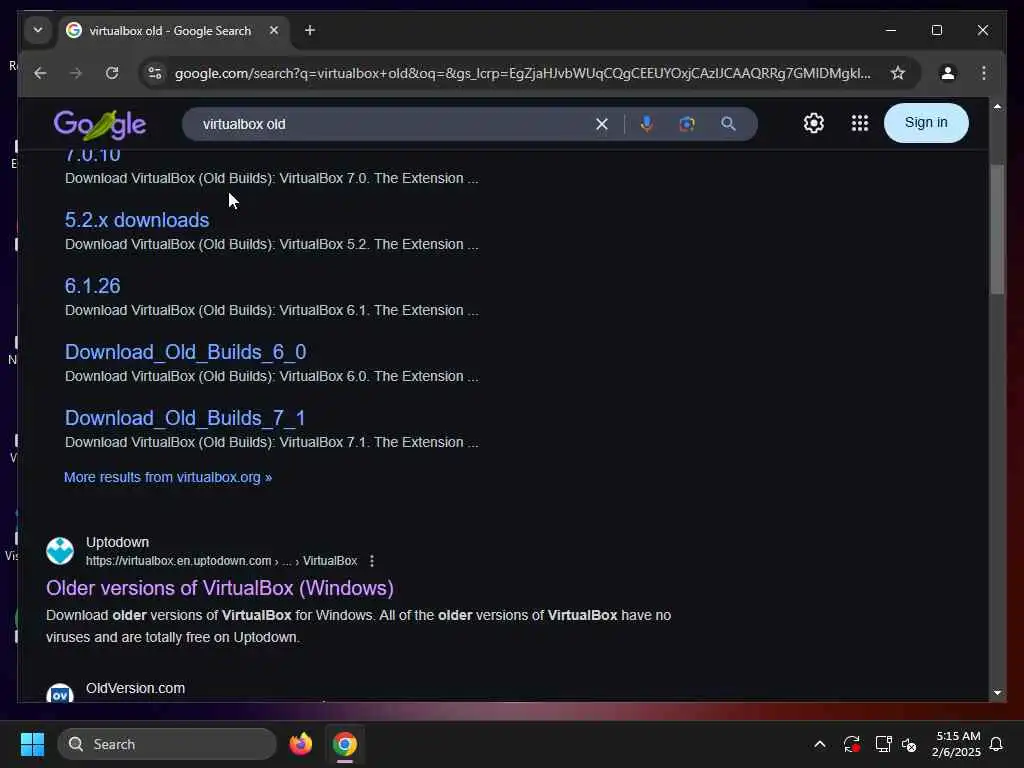Open the Windows Start menu

click(32, 744)
